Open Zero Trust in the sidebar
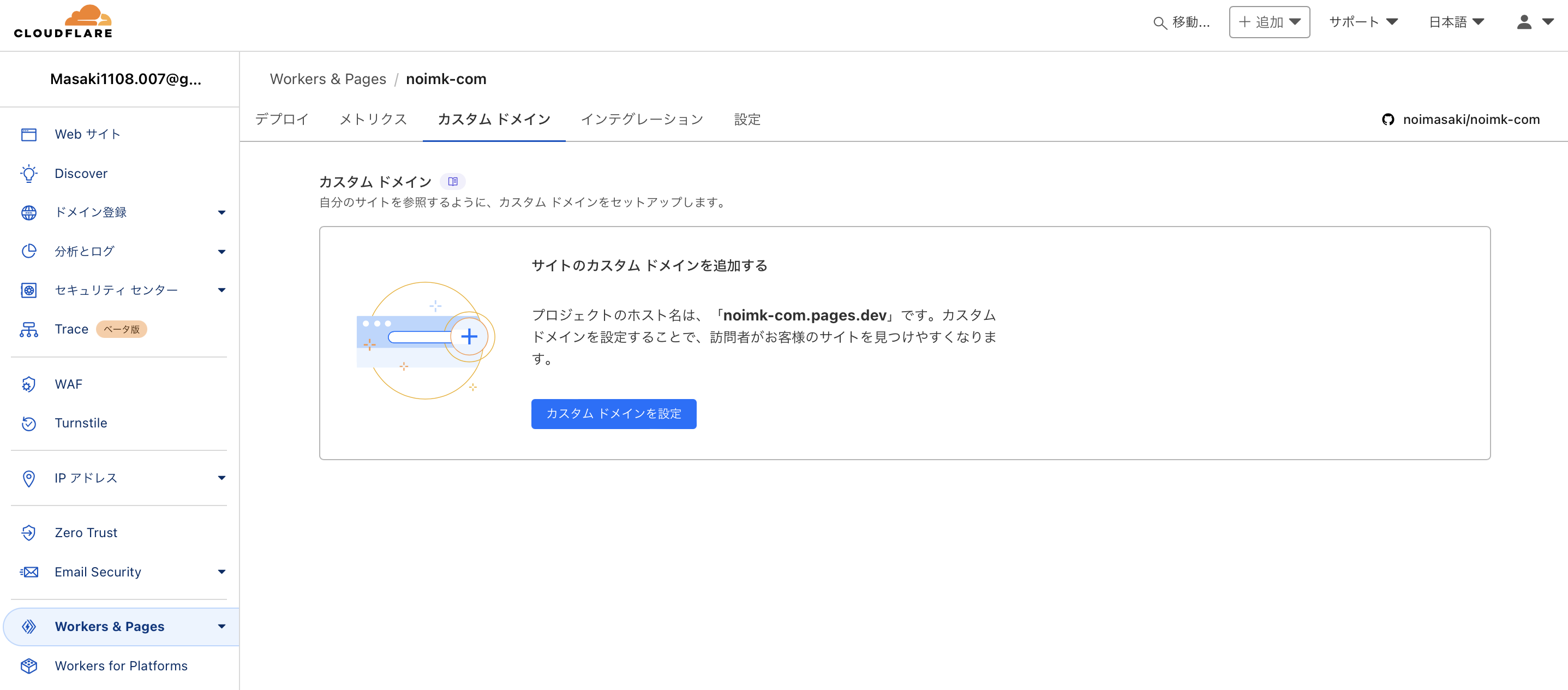1568x690 pixels. click(x=86, y=532)
